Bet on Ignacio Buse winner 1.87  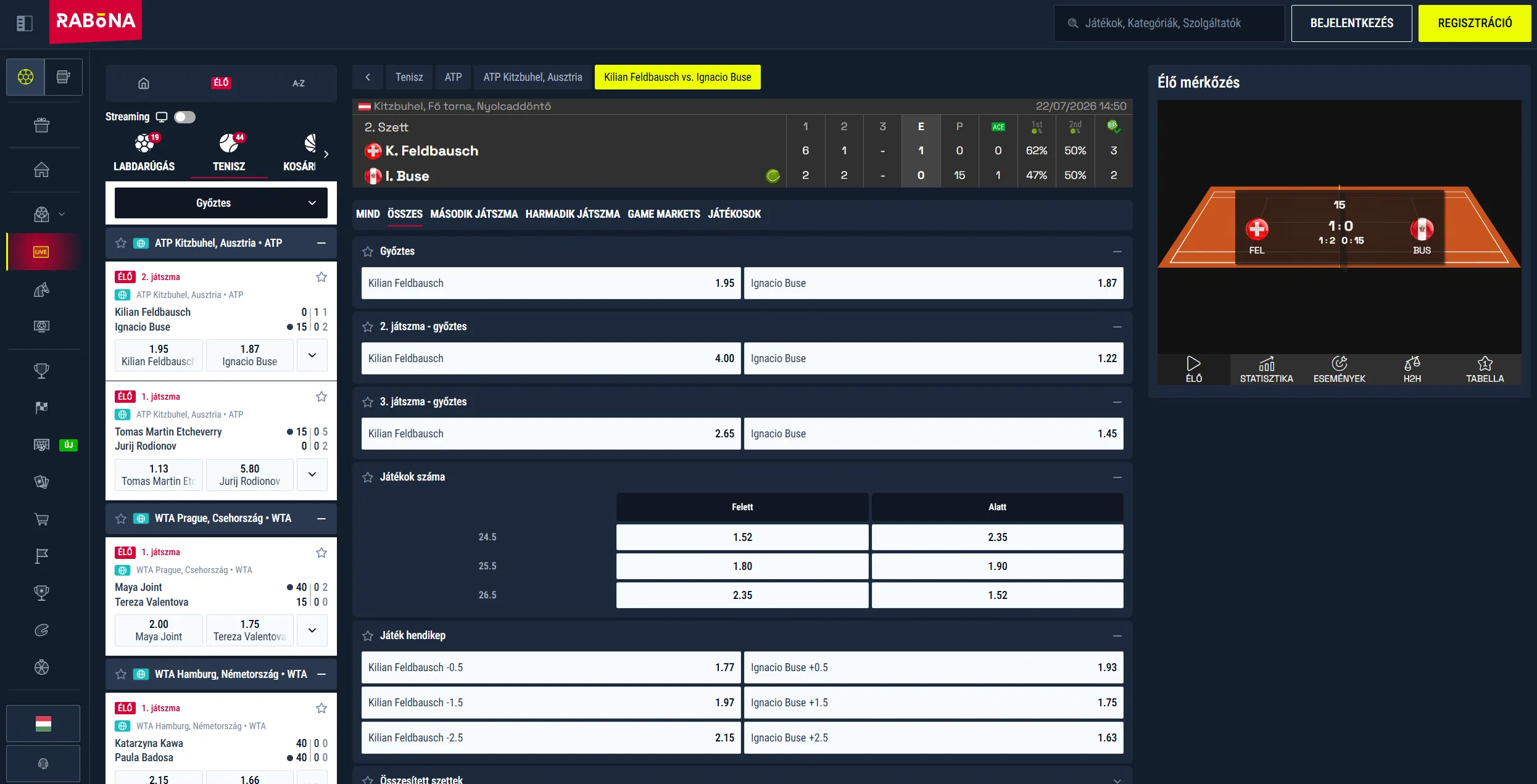[x=934, y=283]
